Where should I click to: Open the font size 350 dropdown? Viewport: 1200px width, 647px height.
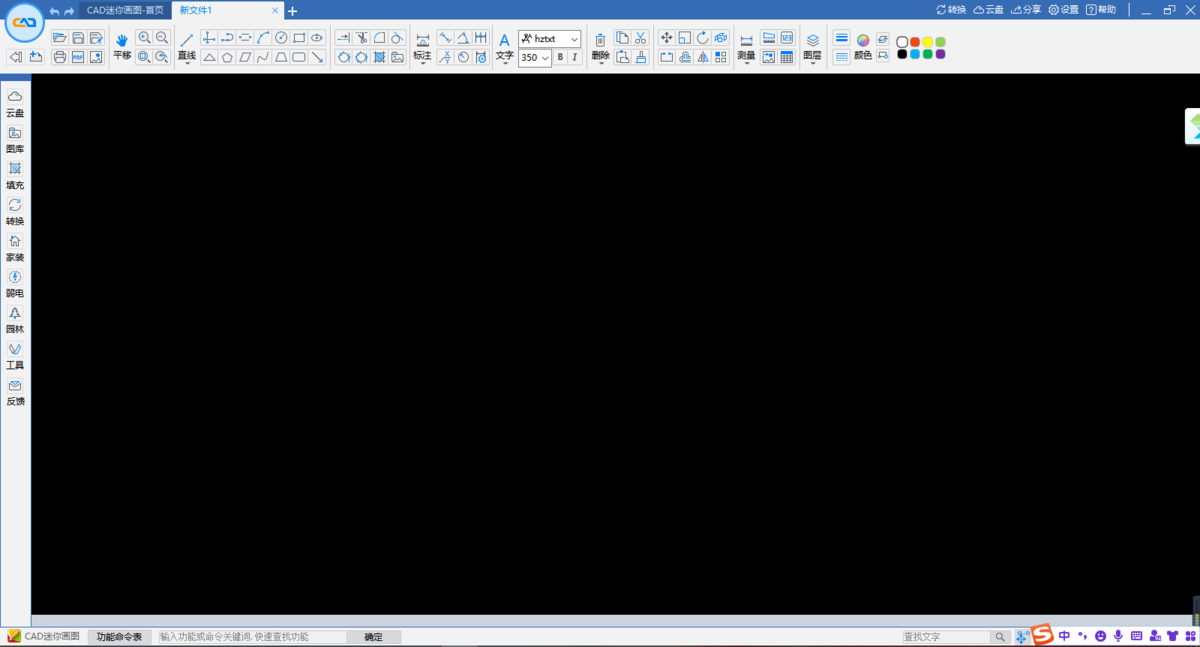pyautogui.click(x=534, y=57)
